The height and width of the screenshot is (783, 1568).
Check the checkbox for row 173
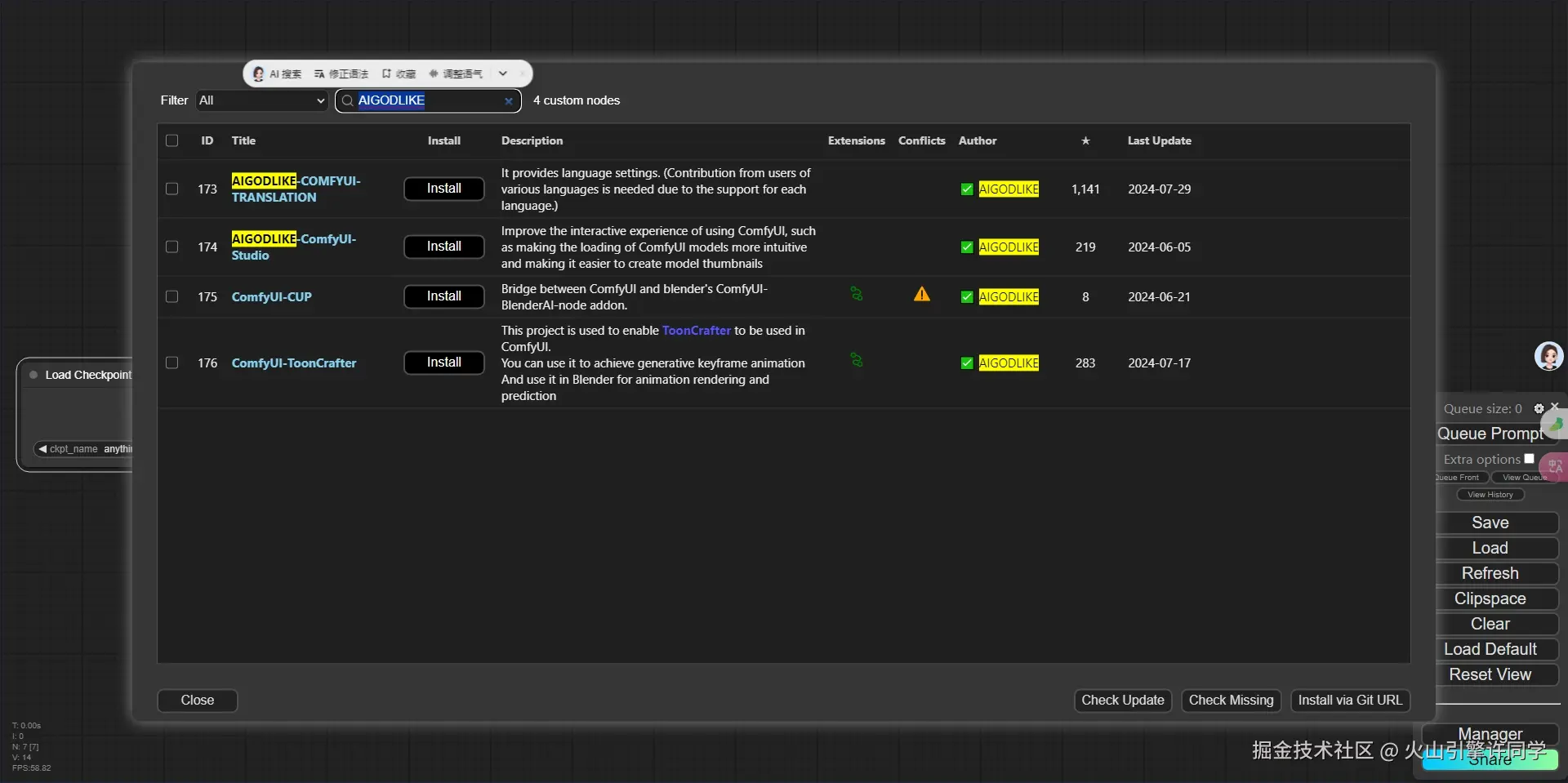click(x=171, y=189)
